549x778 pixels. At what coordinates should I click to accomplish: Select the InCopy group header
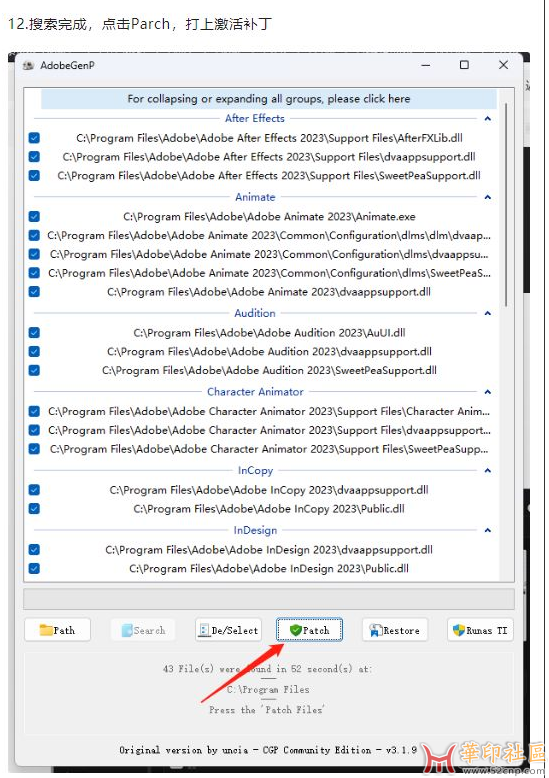coord(255,470)
